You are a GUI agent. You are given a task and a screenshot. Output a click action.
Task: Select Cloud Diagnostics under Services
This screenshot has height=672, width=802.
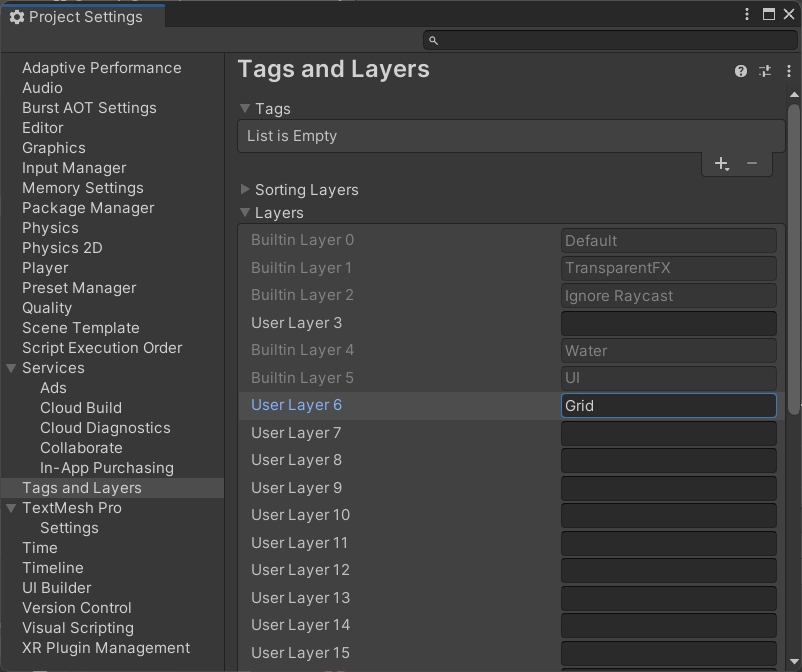click(x=105, y=428)
